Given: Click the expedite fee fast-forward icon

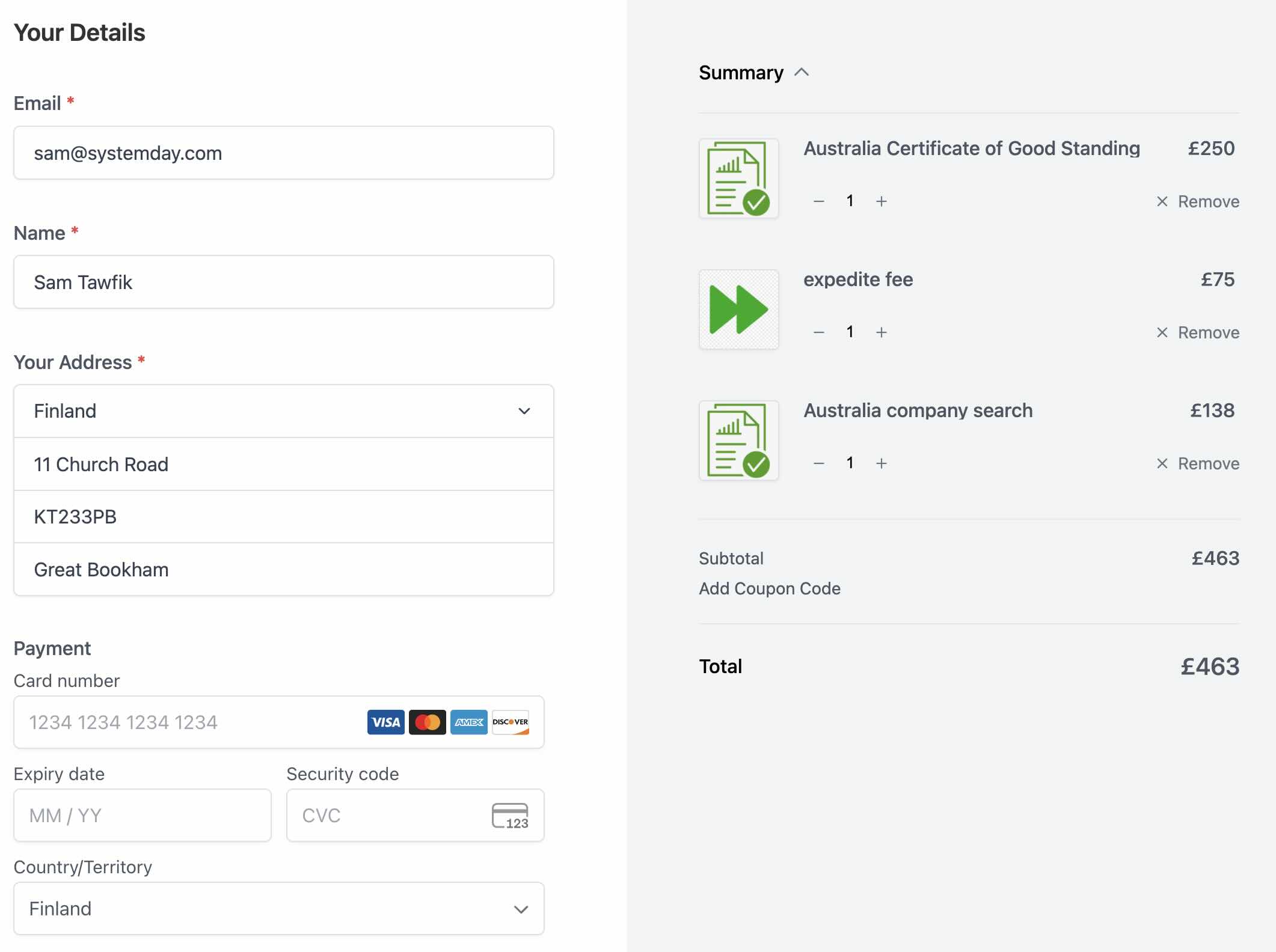Looking at the screenshot, I should [x=738, y=310].
